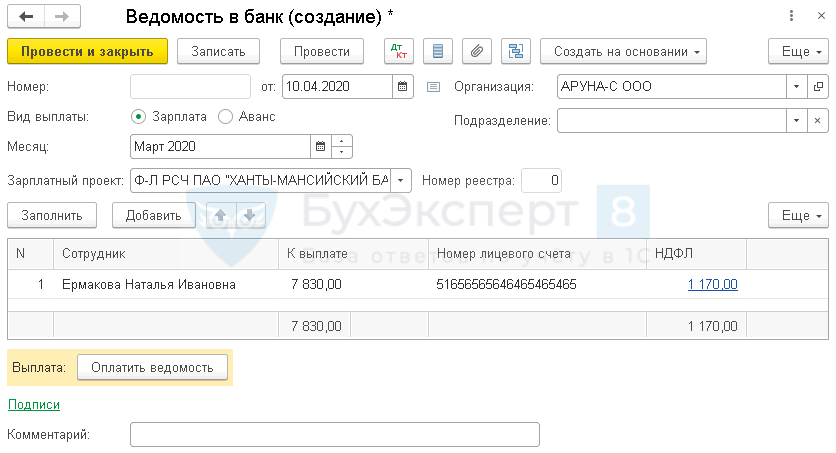Click the total К выплате 7 830,00 footer
Image resolution: width=836 pixels, height=453 pixels.
click(x=315, y=326)
